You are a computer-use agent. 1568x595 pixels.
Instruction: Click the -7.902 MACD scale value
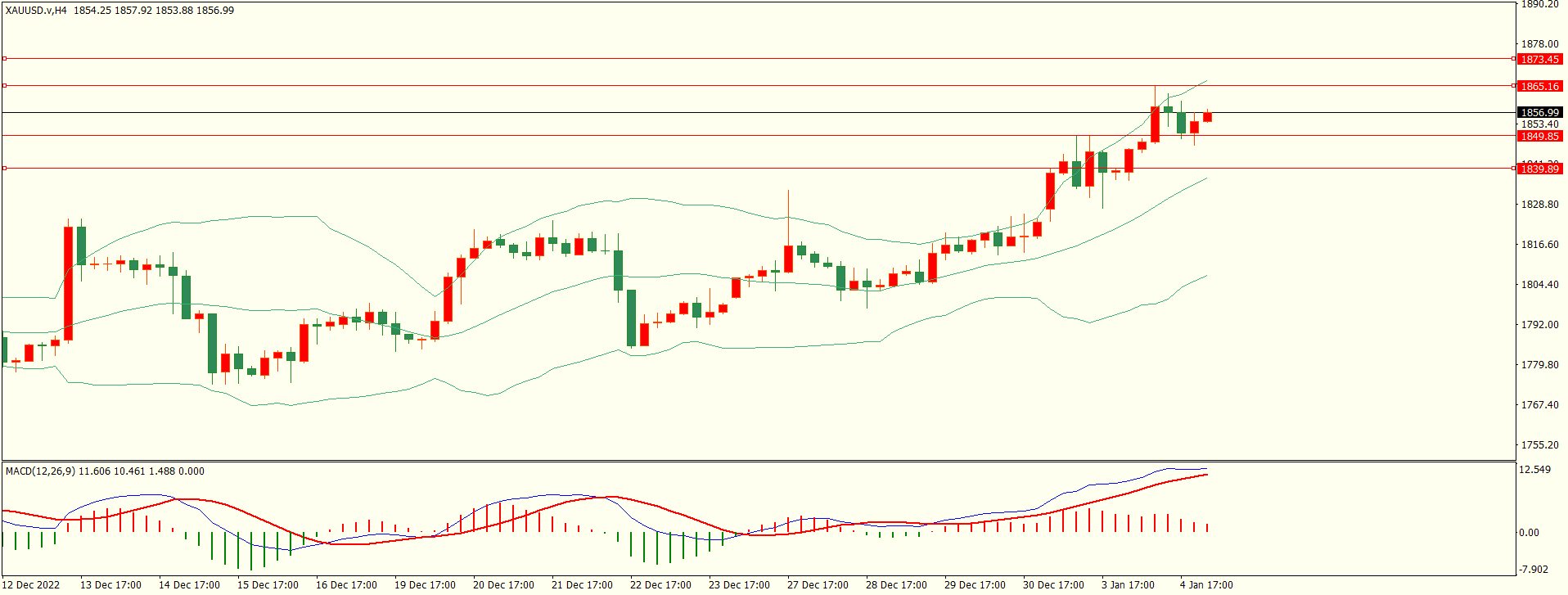pyautogui.click(x=1534, y=570)
